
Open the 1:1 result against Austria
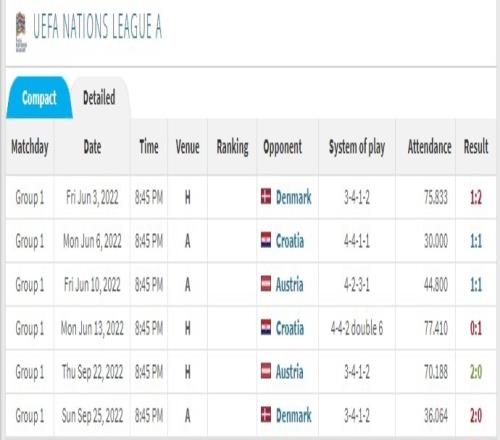click(476, 285)
